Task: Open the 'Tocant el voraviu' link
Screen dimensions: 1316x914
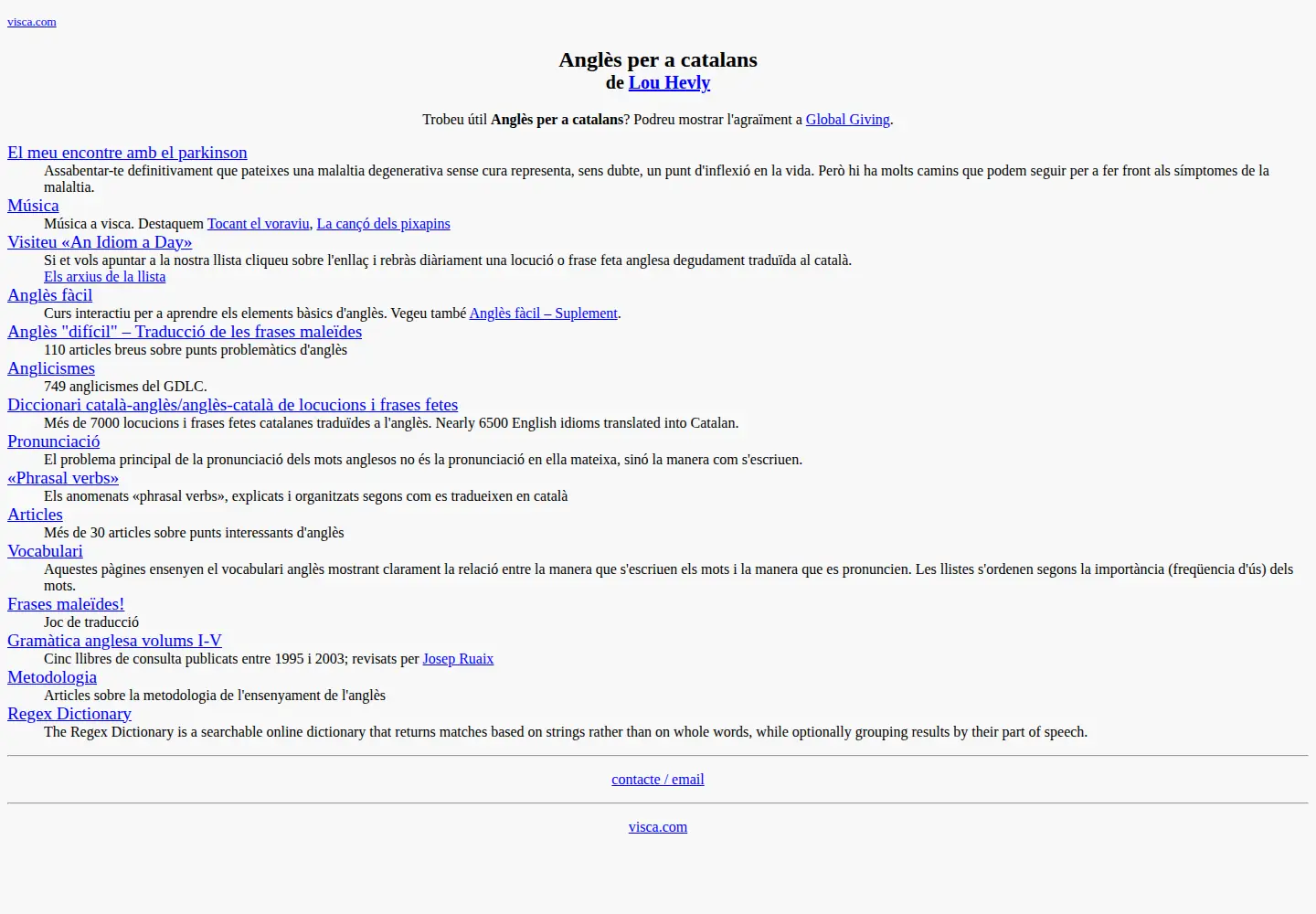Action: click(x=259, y=224)
